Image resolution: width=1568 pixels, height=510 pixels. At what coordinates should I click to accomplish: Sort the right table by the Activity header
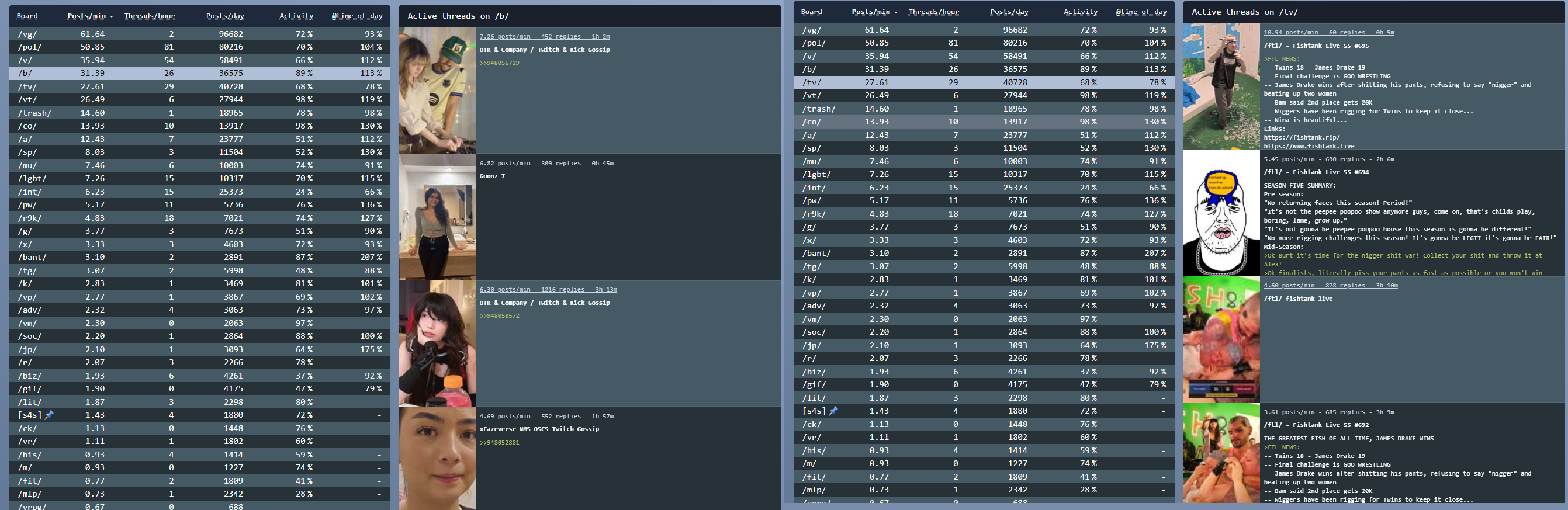point(1080,12)
